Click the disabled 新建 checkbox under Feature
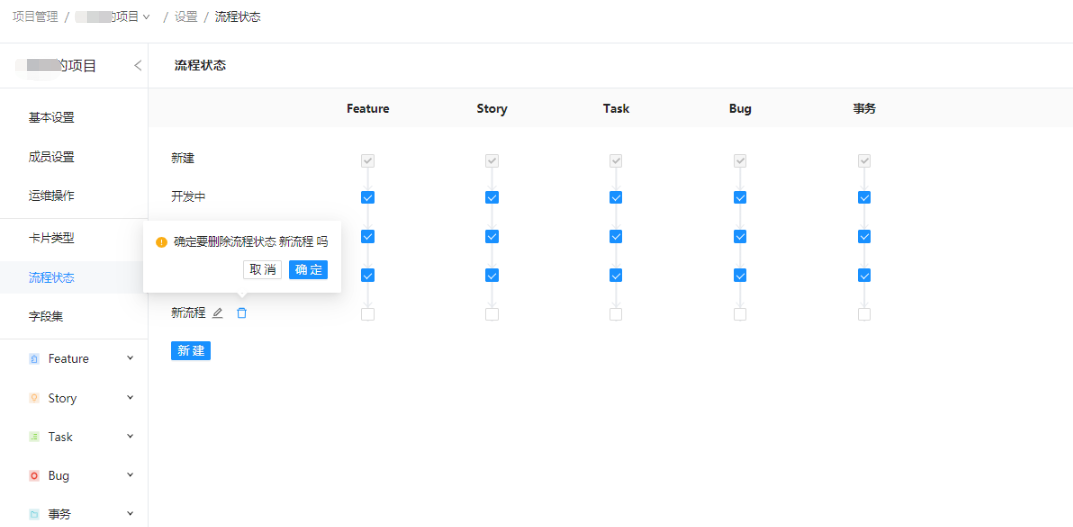1073x527 pixels. [367, 161]
